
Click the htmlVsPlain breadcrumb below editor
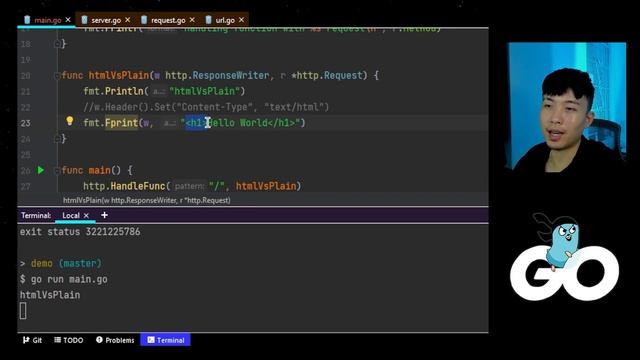[x=147, y=200]
